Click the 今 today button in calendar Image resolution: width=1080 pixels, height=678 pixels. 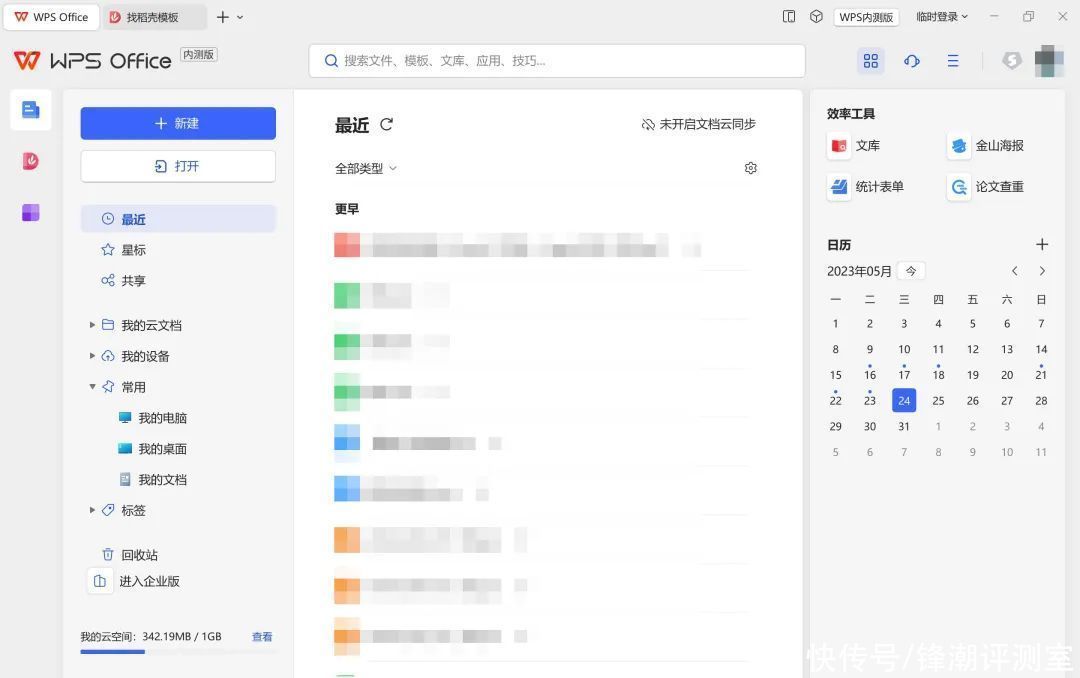(x=911, y=271)
